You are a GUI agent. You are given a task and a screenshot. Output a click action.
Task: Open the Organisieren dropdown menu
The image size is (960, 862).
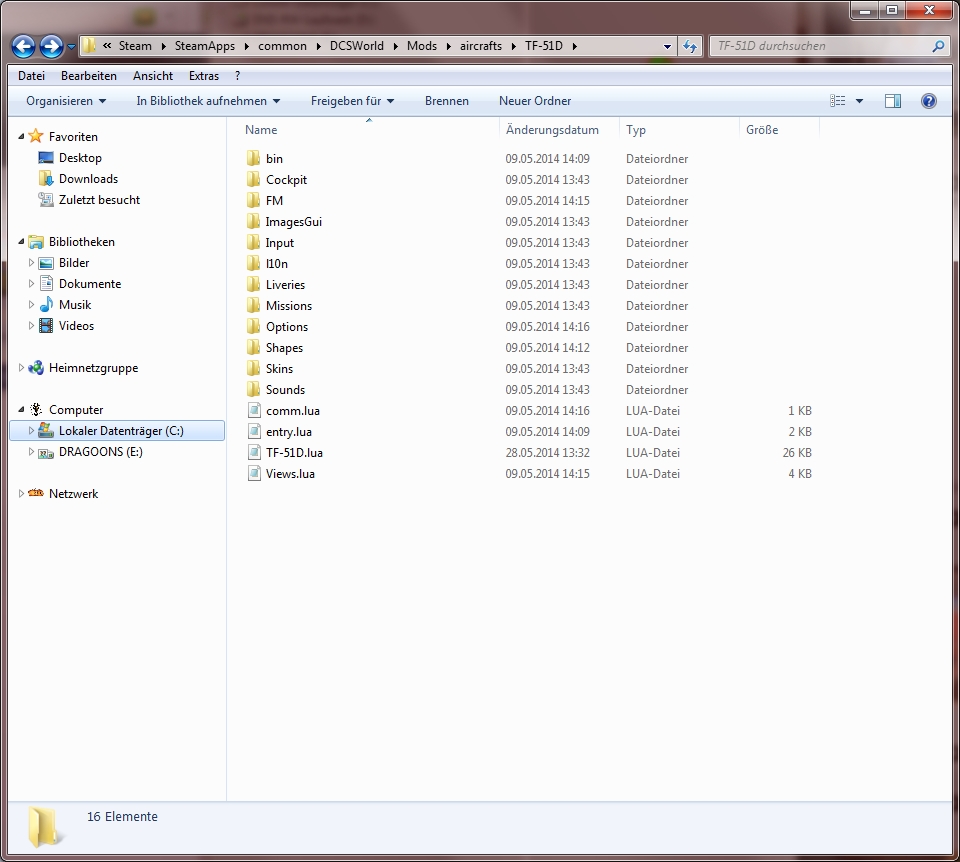(x=66, y=101)
